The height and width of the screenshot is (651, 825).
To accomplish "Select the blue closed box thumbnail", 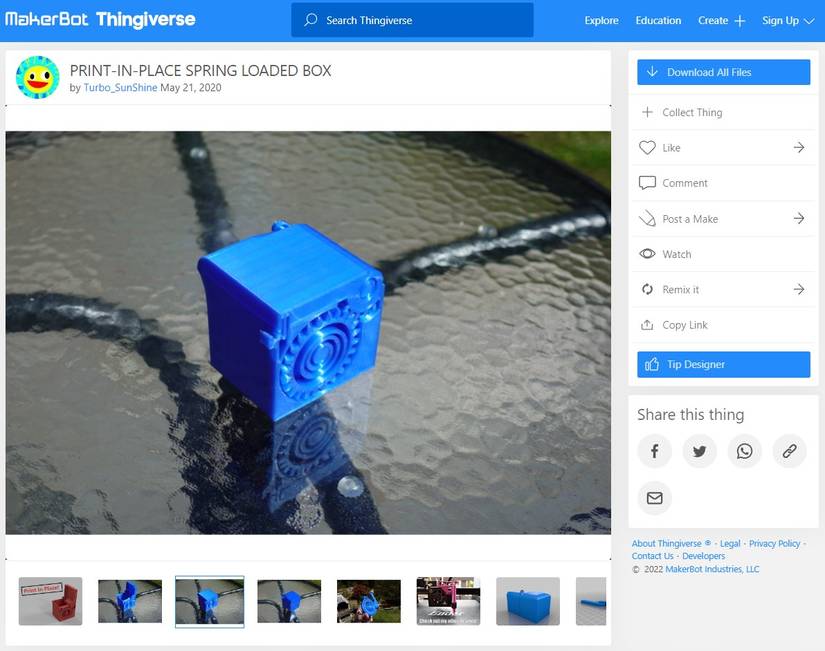I will click(527, 601).
